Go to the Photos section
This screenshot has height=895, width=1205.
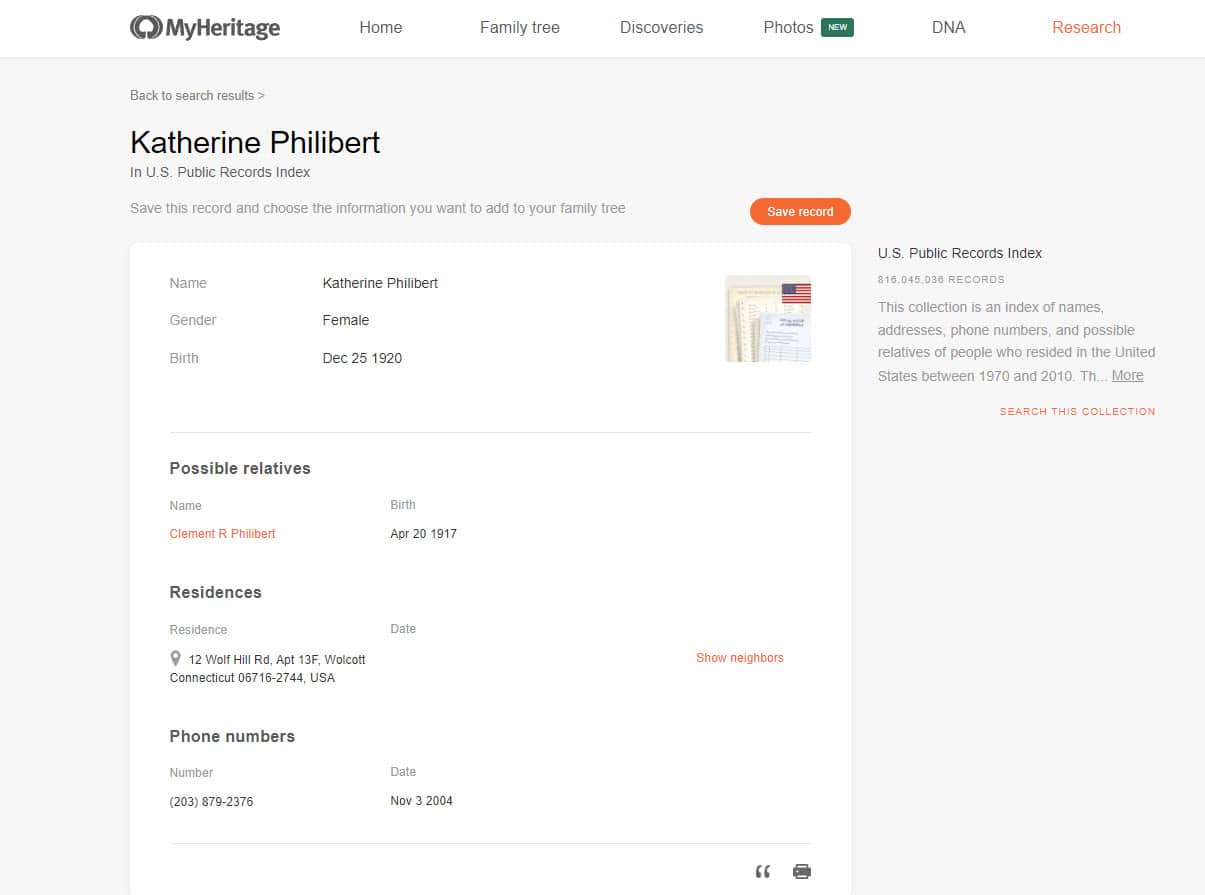(x=788, y=28)
